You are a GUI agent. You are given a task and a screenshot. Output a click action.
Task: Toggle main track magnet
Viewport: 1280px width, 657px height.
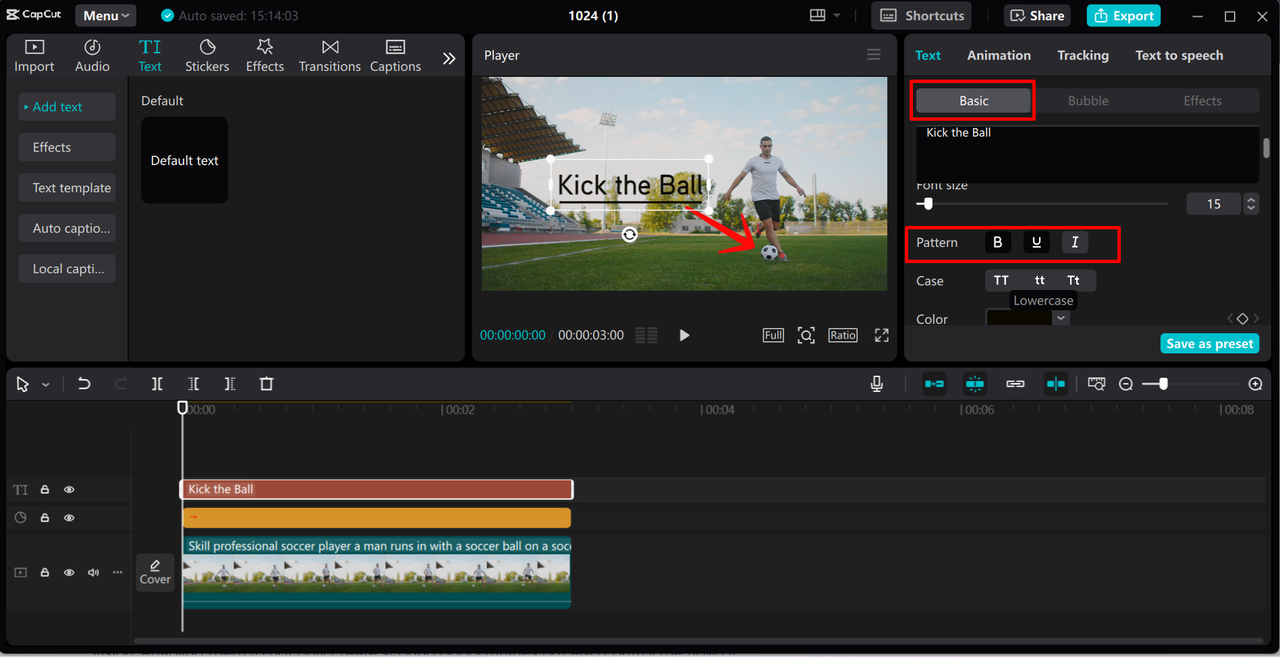(934, 384)
